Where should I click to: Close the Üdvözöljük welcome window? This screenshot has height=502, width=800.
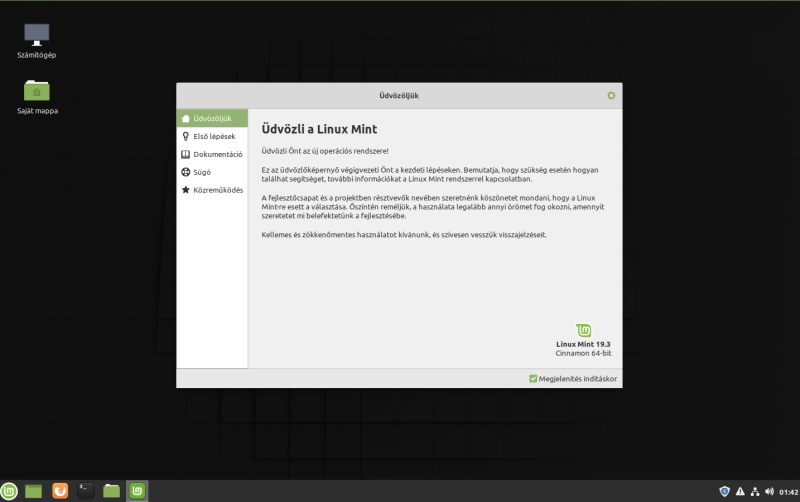(x=611, y=95)
